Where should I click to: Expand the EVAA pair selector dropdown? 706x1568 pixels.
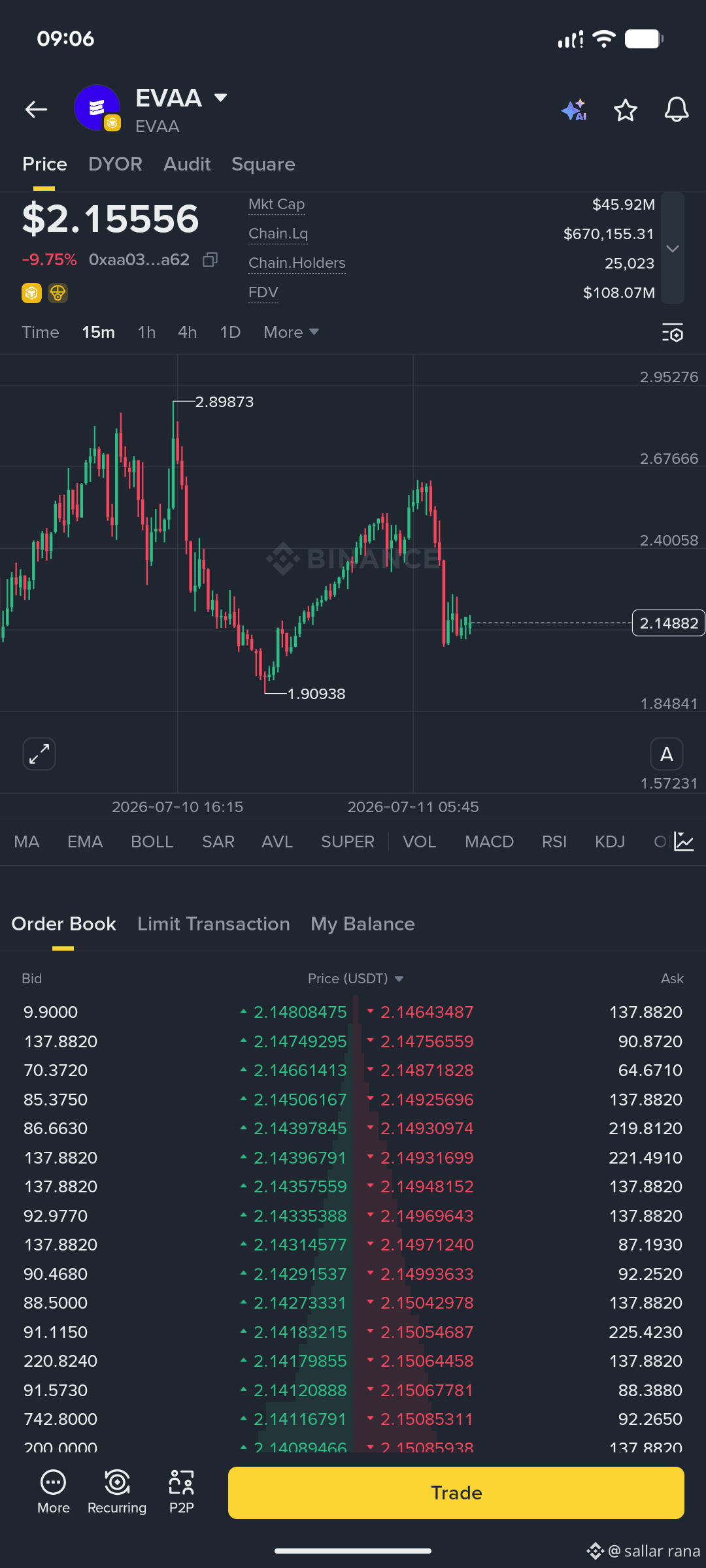[221, 98]
